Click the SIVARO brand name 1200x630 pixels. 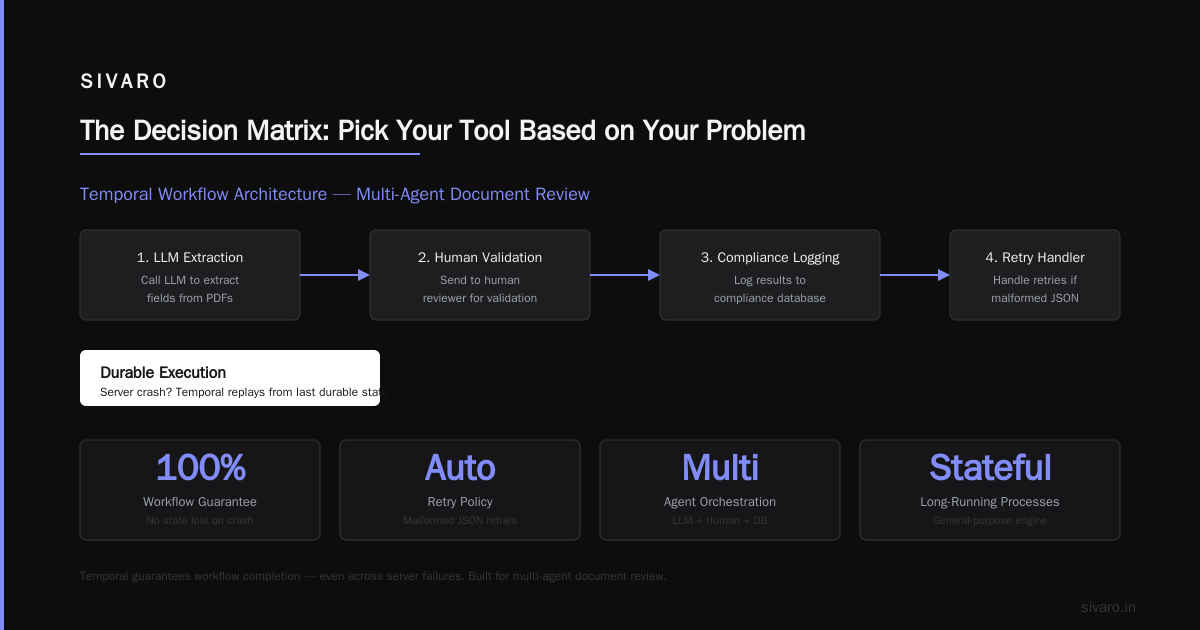point(124,82)
